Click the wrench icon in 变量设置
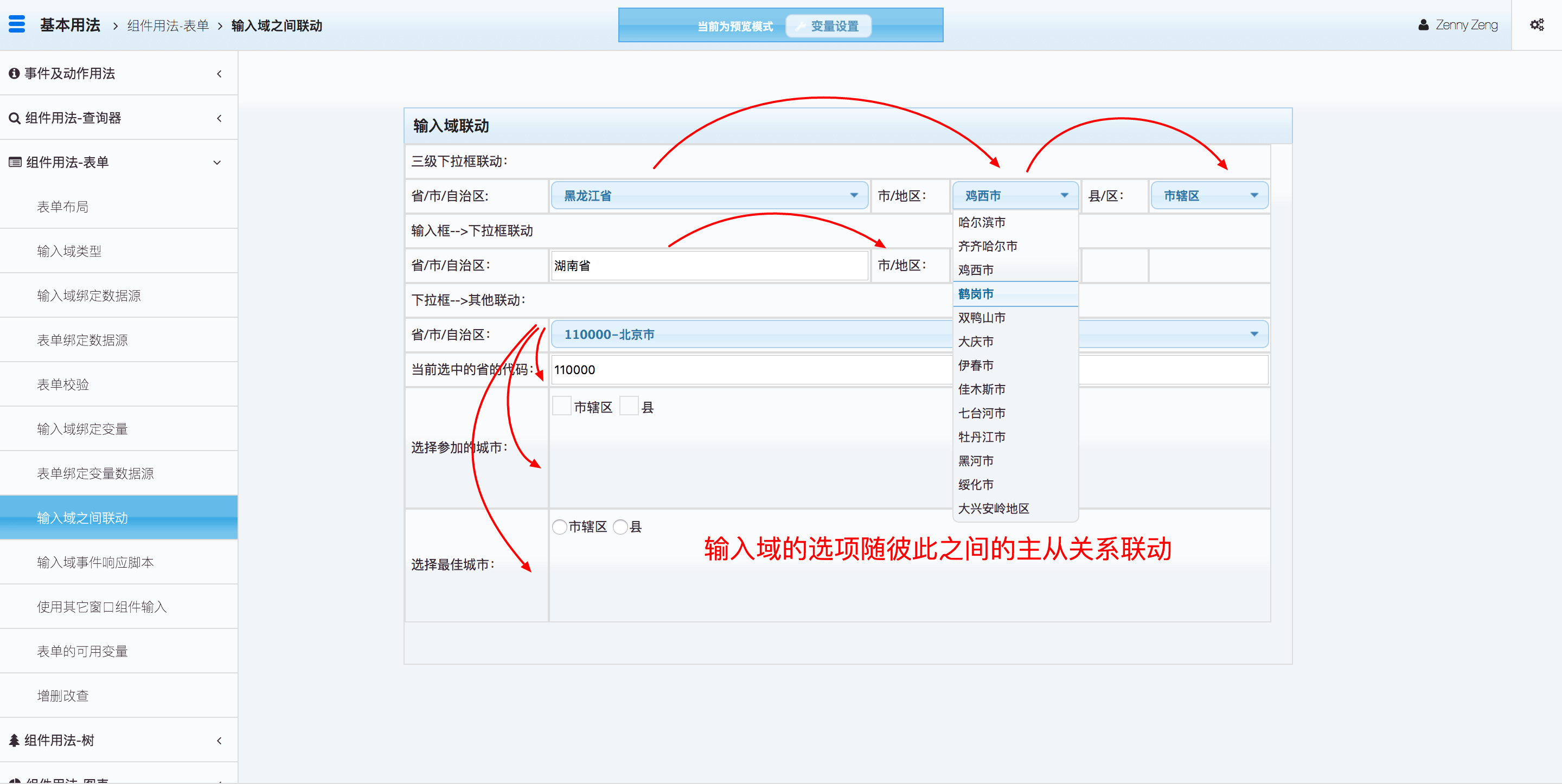The image size is (1562, 784). [801, 26]
